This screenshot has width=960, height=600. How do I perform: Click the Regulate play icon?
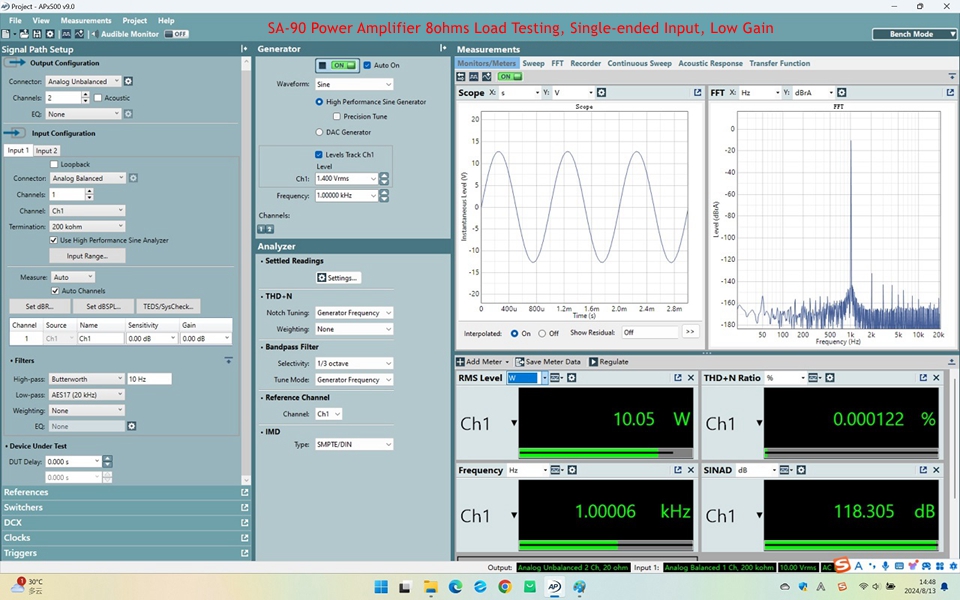tap(593, 362)
